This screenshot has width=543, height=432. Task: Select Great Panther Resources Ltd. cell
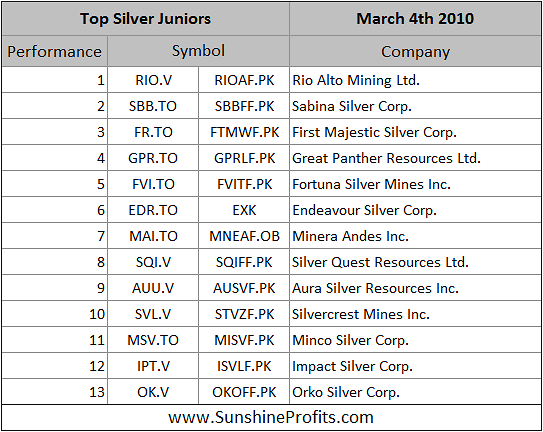pyautogui.click(x=415, y=158)
